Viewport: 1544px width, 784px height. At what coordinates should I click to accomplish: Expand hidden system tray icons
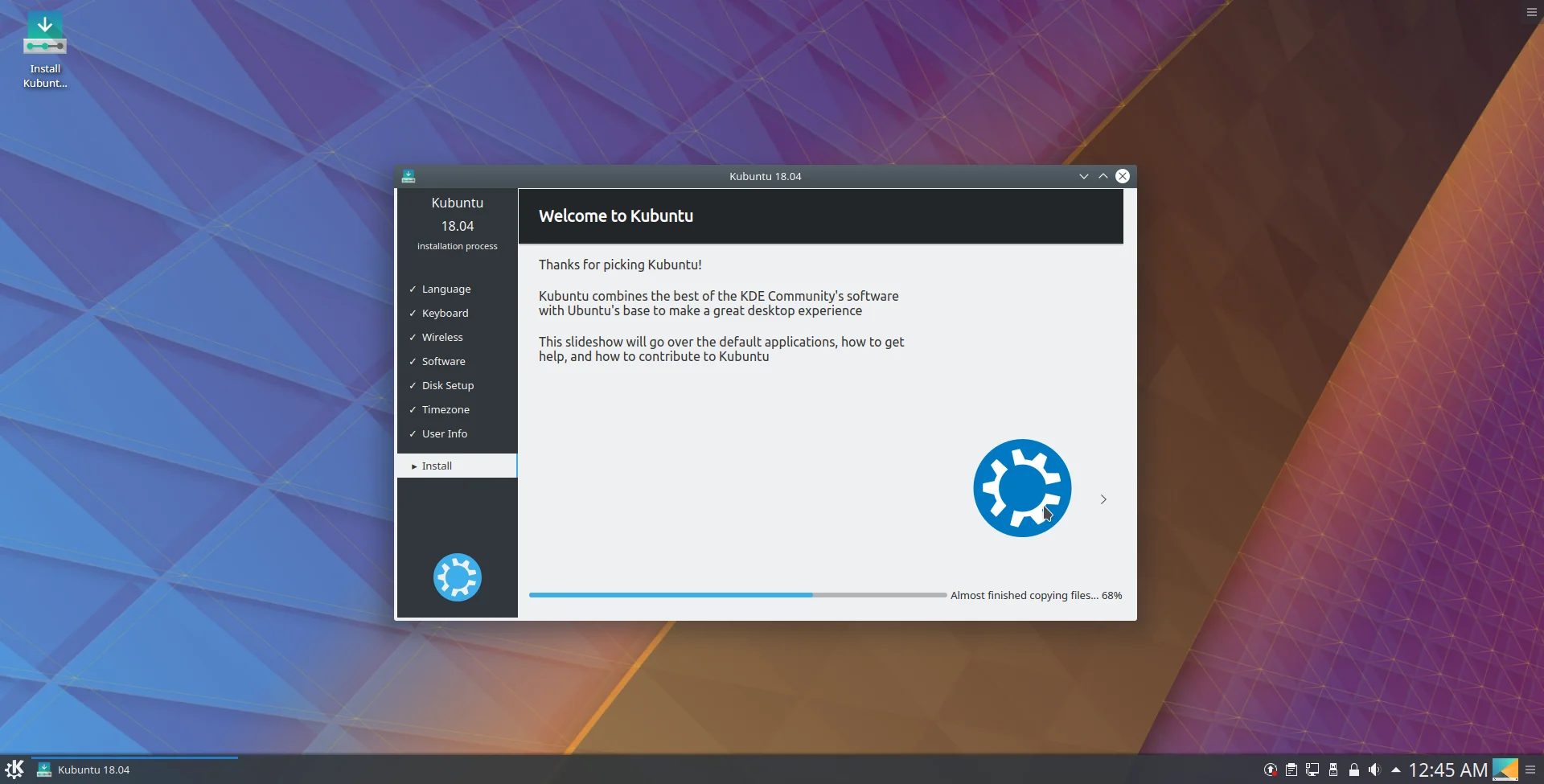pos(1396,770)
